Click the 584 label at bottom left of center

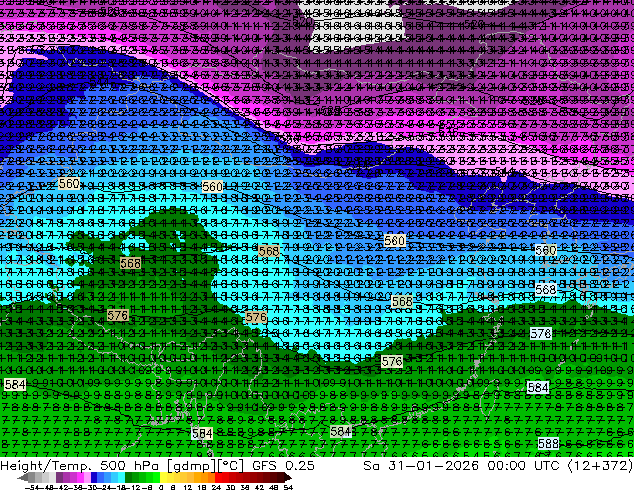coord(202,434)
